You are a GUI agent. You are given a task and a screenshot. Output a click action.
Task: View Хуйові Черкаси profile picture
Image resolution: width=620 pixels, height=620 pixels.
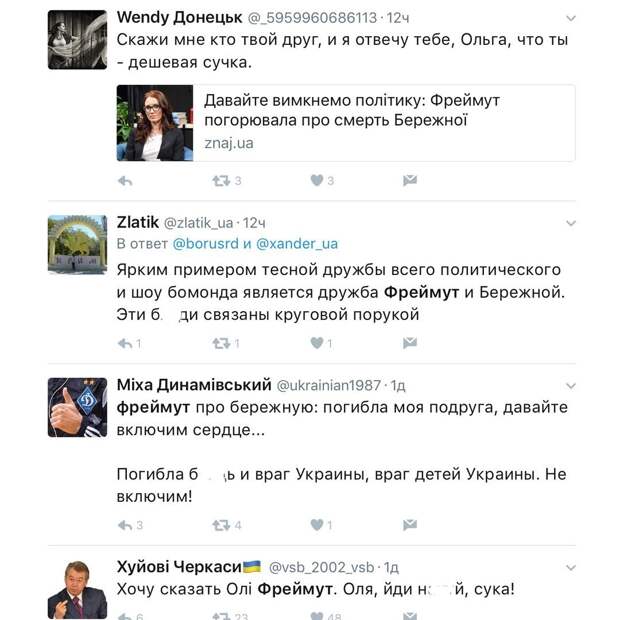[x=77, y=590]
